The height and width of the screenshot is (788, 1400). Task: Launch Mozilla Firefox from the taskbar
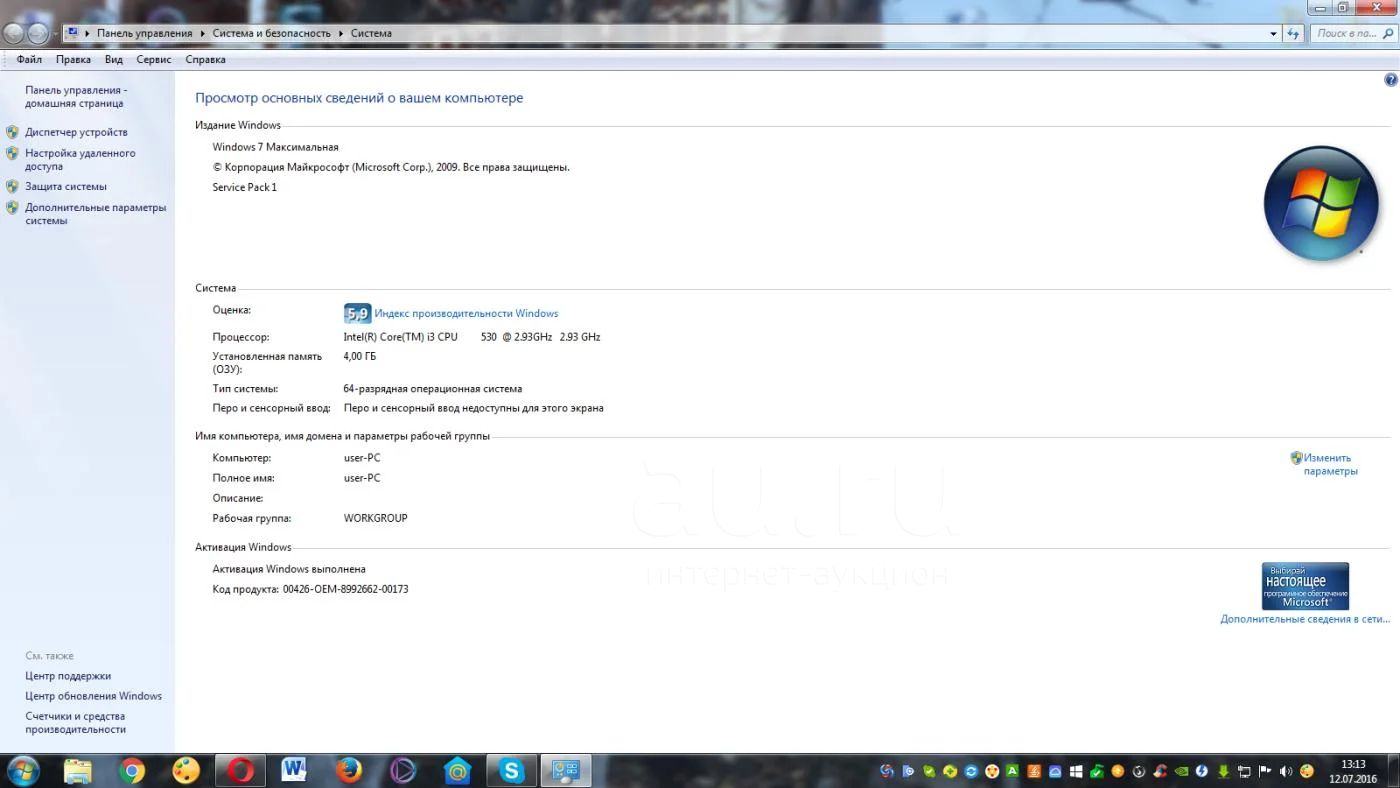[x=348, y=771]
